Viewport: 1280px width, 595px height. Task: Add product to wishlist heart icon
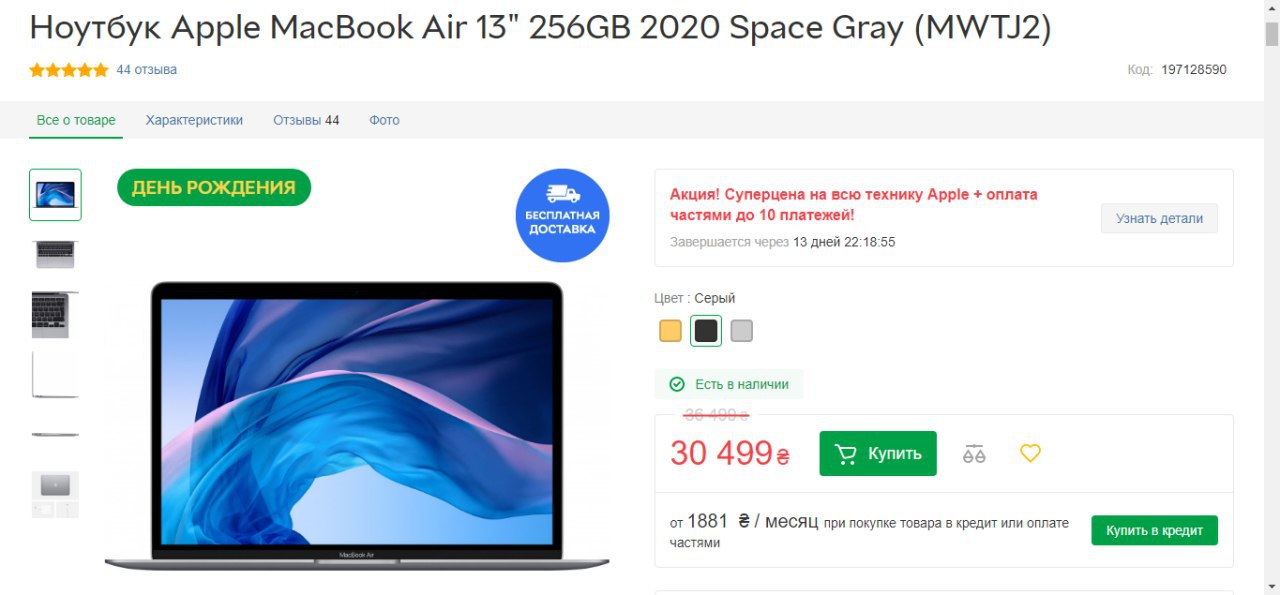(x=1030, y=454)
